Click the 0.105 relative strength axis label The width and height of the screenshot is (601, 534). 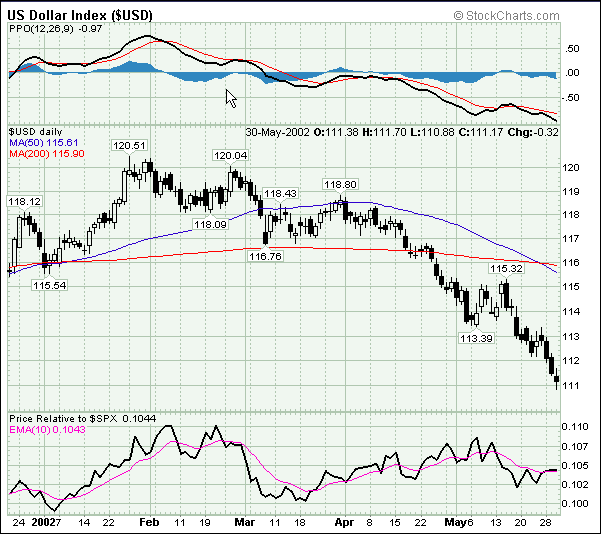575,466
